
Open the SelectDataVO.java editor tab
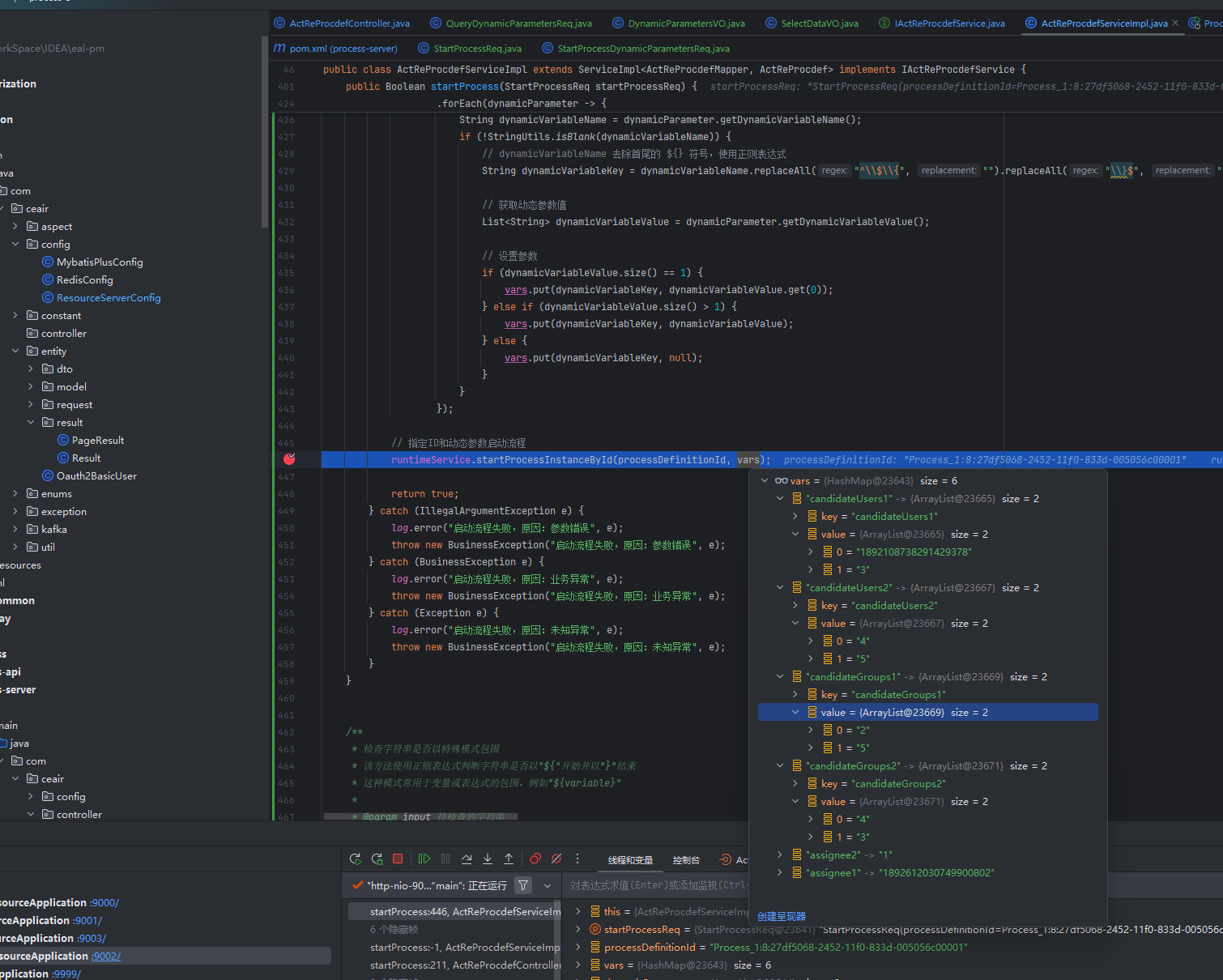(x=812, y=23)
